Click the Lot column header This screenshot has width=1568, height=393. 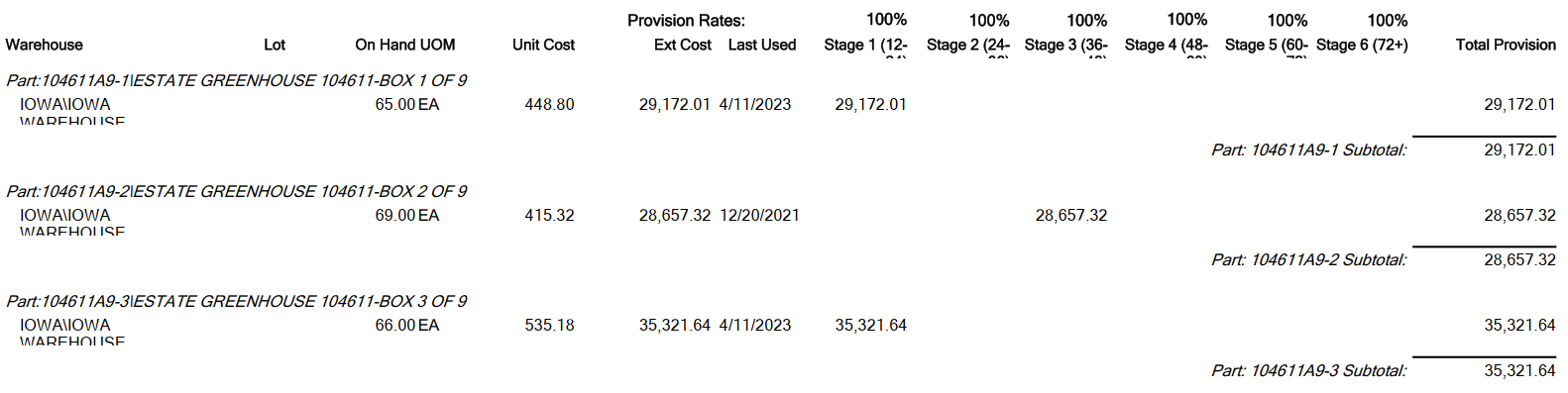click(x=275, y=45)
